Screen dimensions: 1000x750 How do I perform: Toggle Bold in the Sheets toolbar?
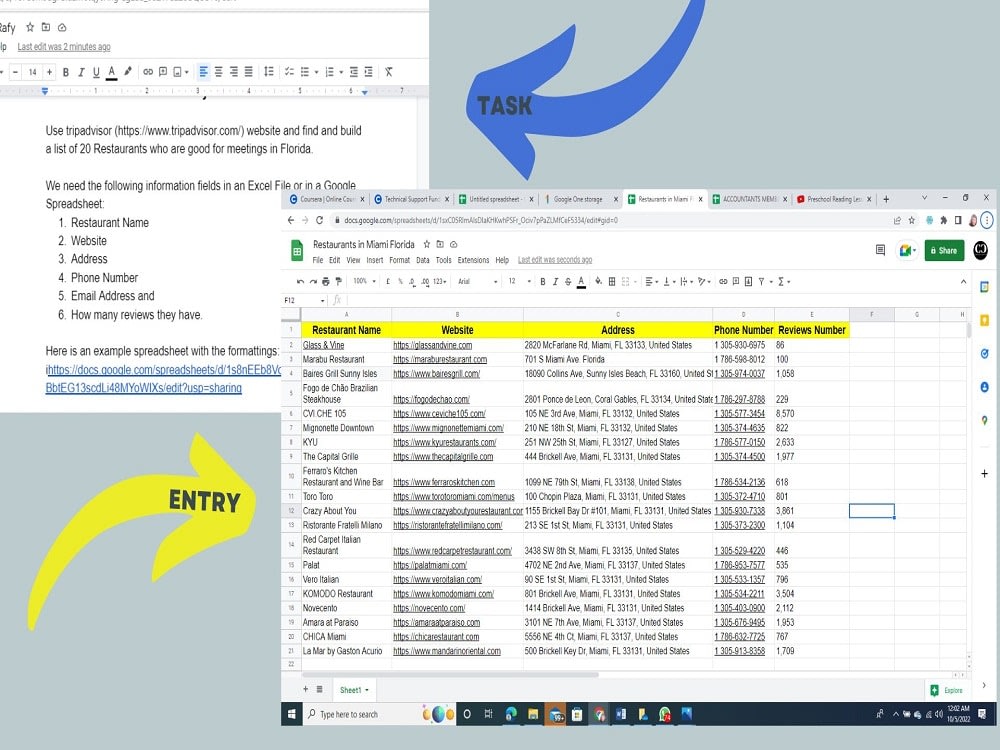point(543,281)
